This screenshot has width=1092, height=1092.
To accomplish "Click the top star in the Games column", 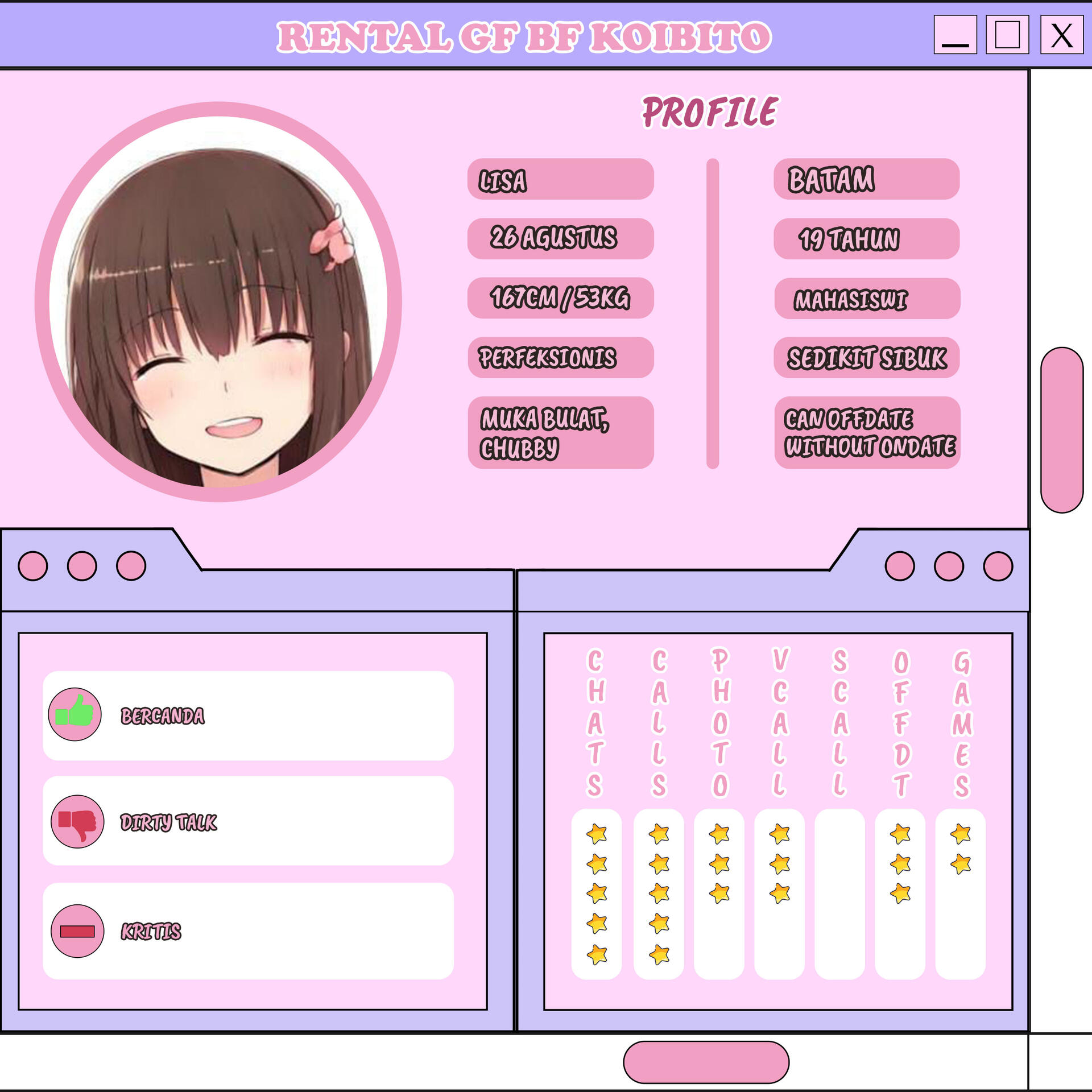I will tap(960, 834).
